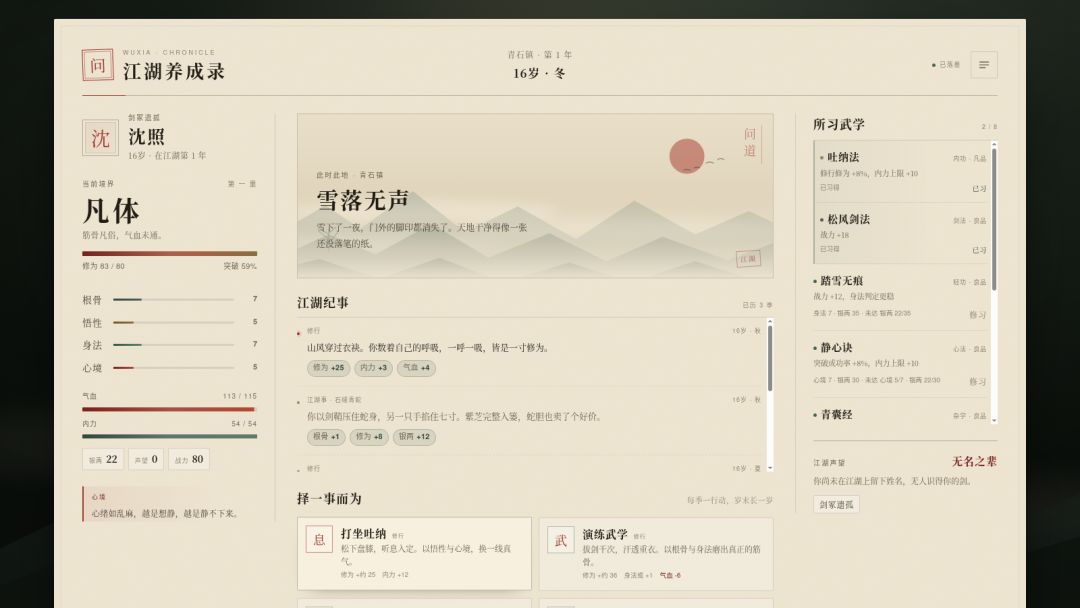
Task: Click the 心境 attribute bar
Action: [x=174, y=368]
